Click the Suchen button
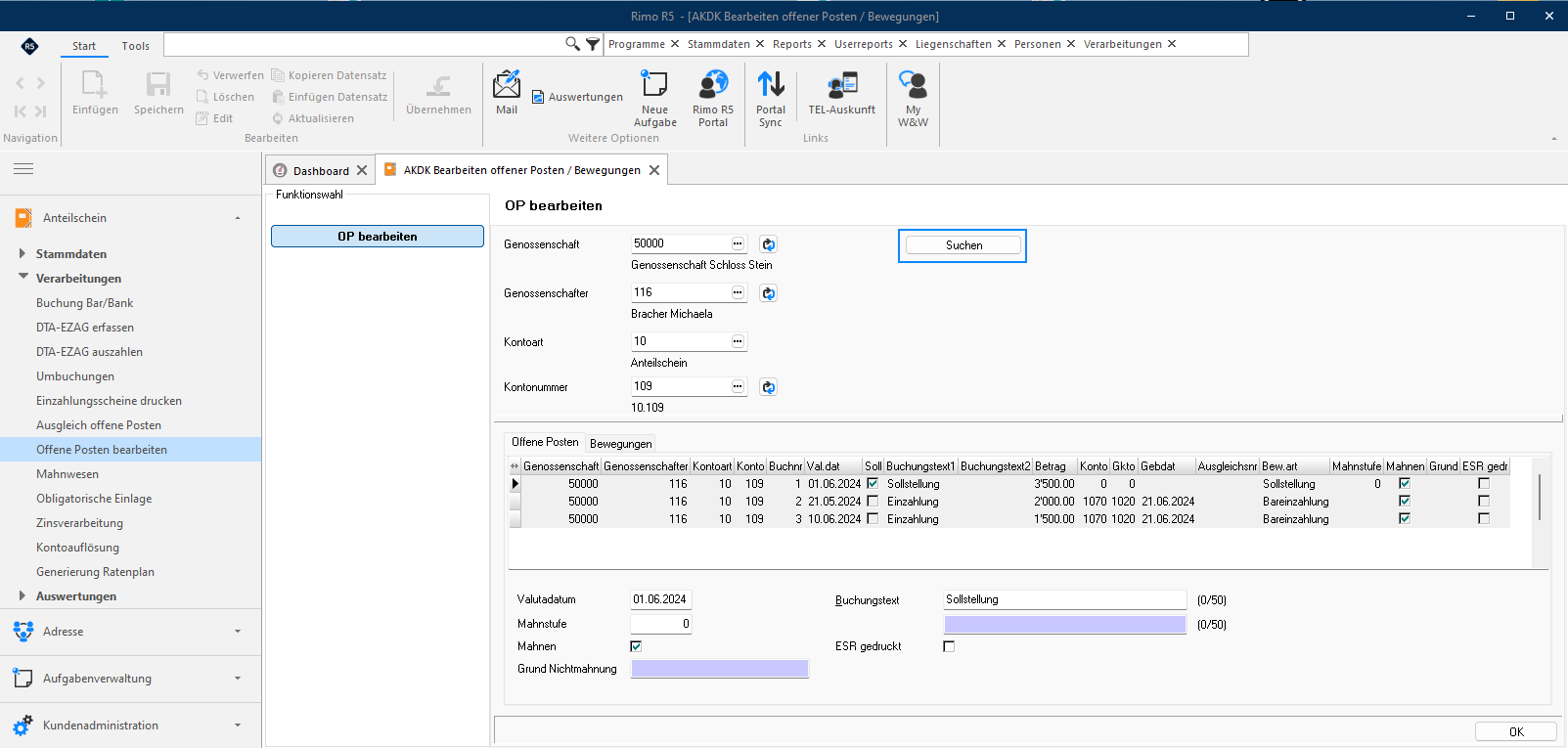This screenshot has width=1568, height=748. 963,245
